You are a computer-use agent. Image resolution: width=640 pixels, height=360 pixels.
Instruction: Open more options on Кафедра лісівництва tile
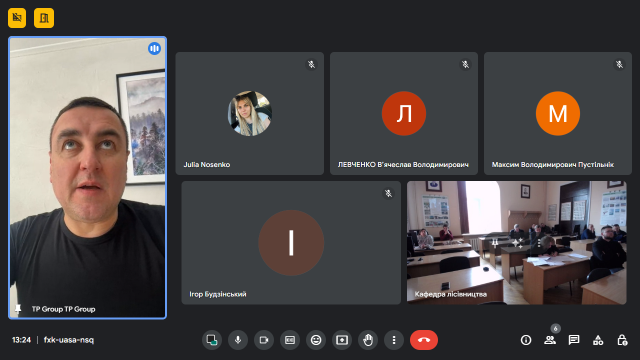[x=539, y=243]
